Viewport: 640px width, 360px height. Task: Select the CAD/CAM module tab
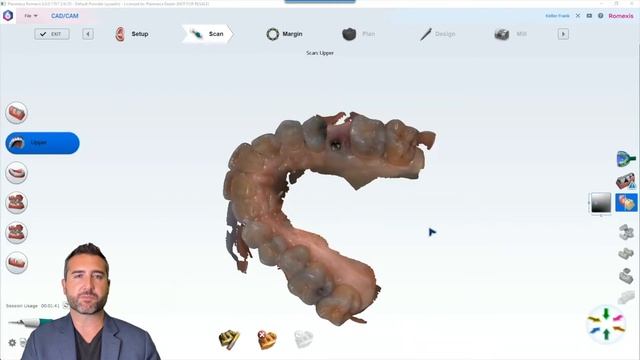pos(65,16)
